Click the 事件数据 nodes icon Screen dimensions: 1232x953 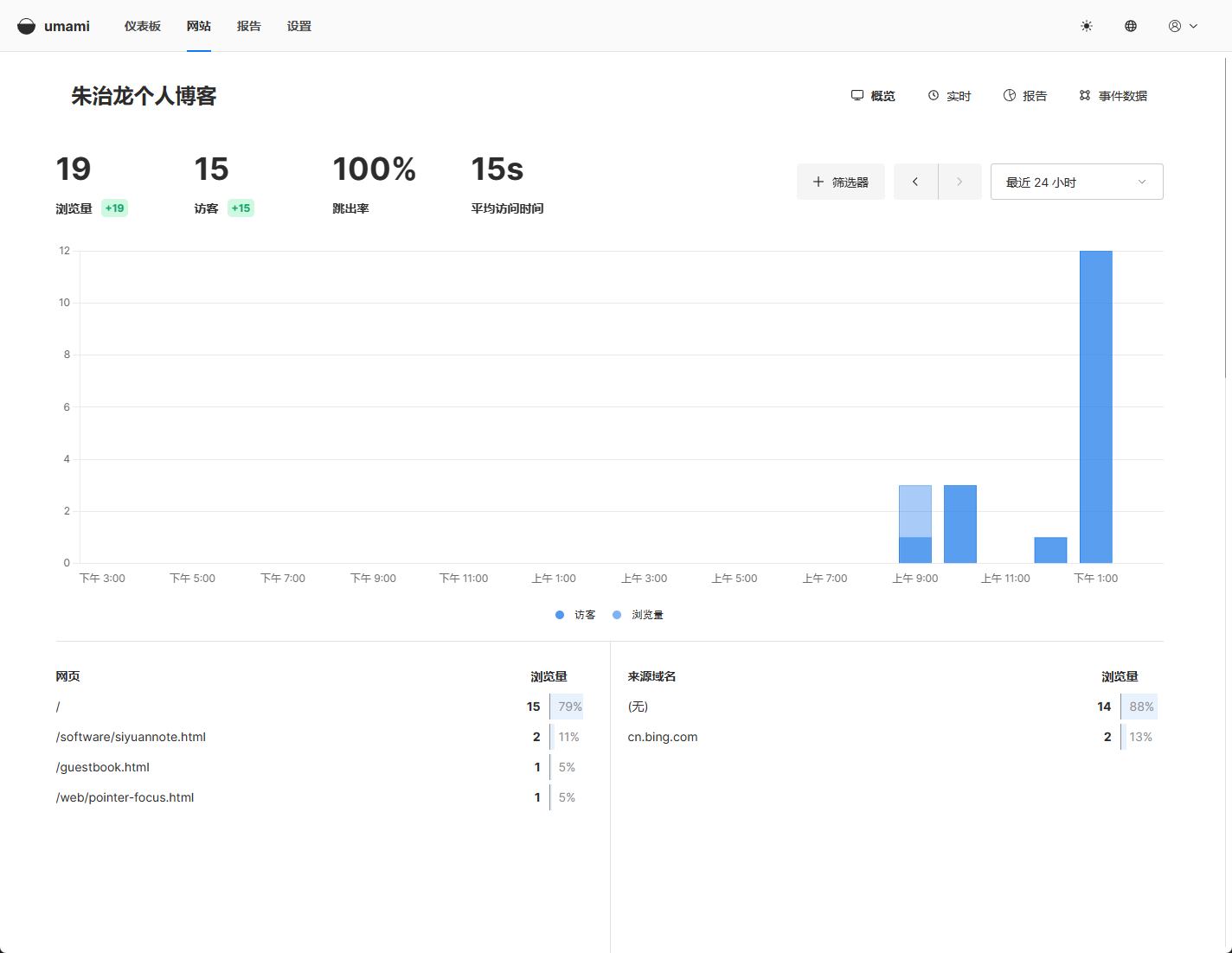click(1085, 95)
